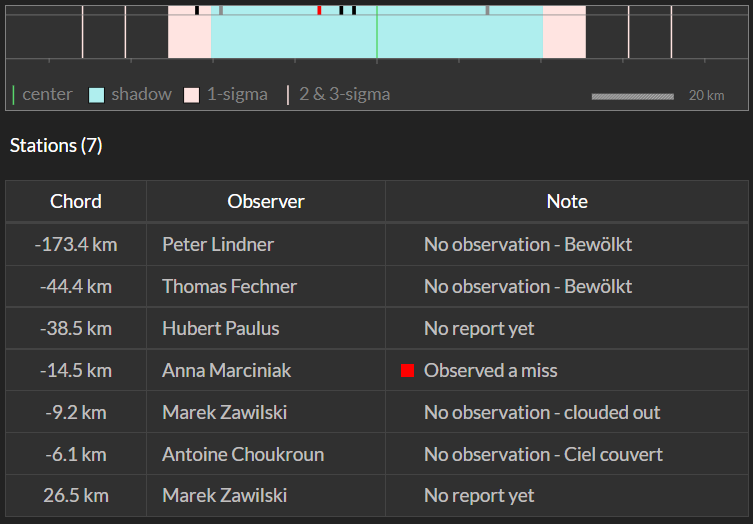Click the 2 & 3-sigma legend line
The height and width of the screenshot is (524, 753).
tap(288, 95)
